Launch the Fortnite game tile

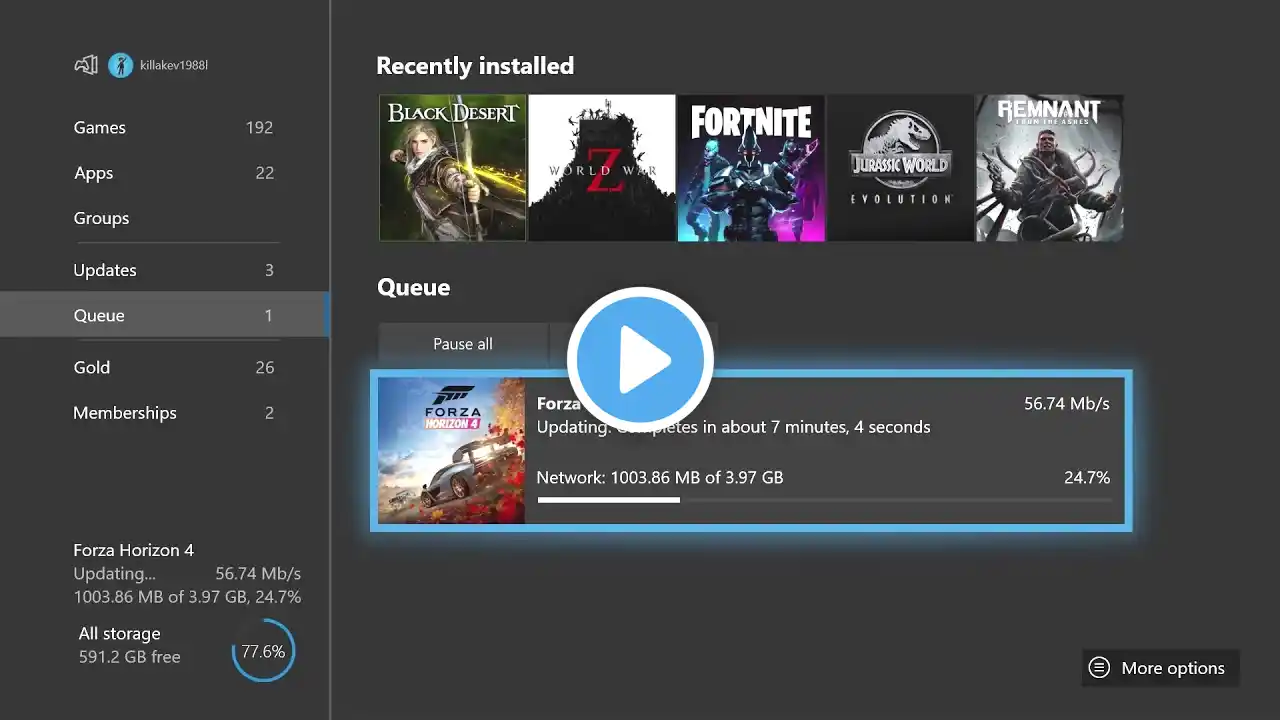[x=750, y=168]
